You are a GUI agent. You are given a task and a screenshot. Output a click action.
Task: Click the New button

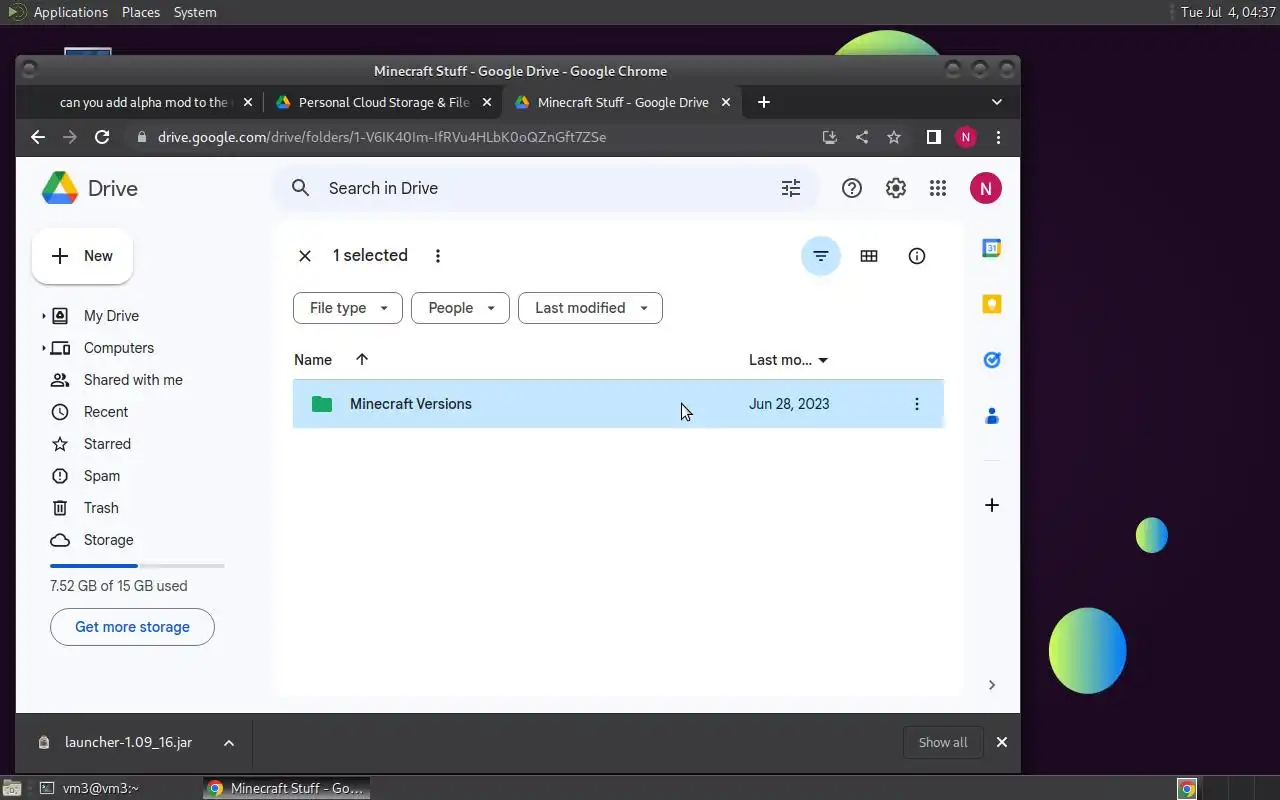(x=82, y=256)
